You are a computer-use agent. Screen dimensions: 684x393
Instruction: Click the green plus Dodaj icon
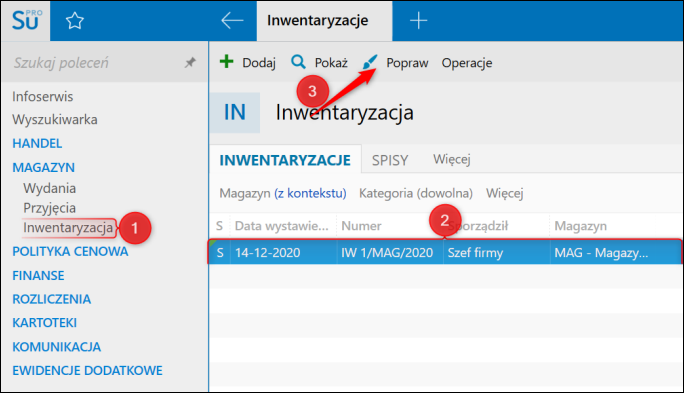pyautogui.click(x=226, y=62)
